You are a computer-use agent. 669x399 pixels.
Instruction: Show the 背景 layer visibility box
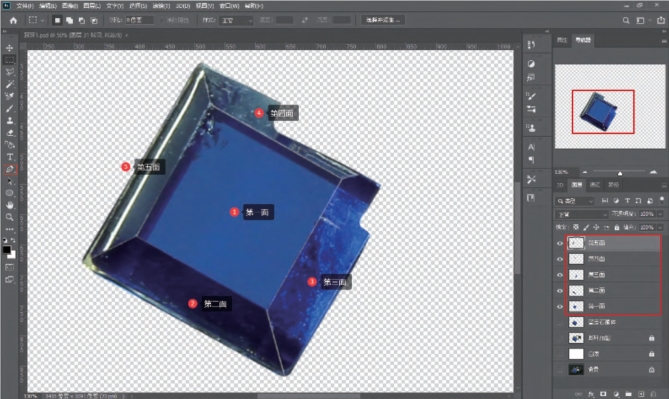pos(560,370)
